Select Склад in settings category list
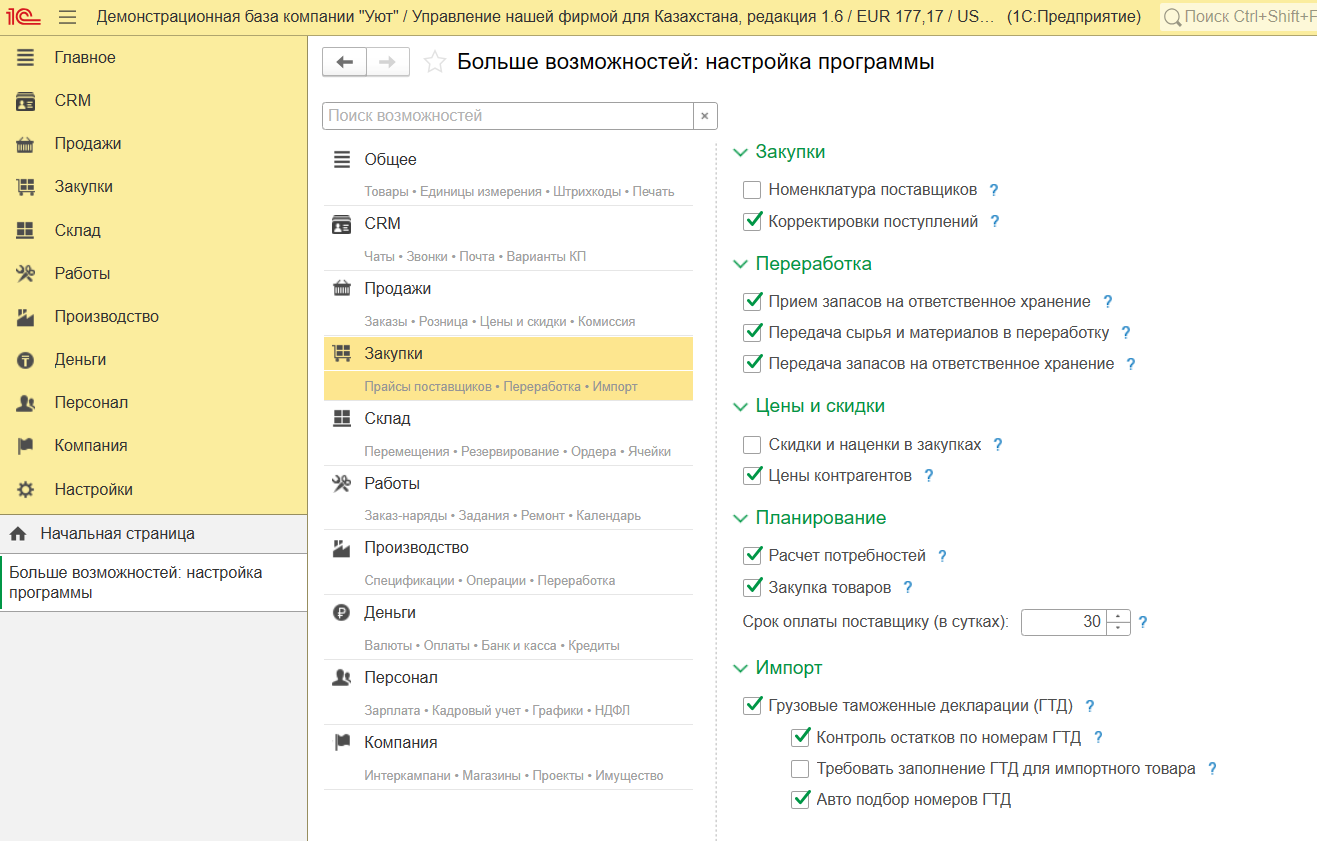This screenshot has width=1317, height=841. pyautogui.click(x=386, y=419)
